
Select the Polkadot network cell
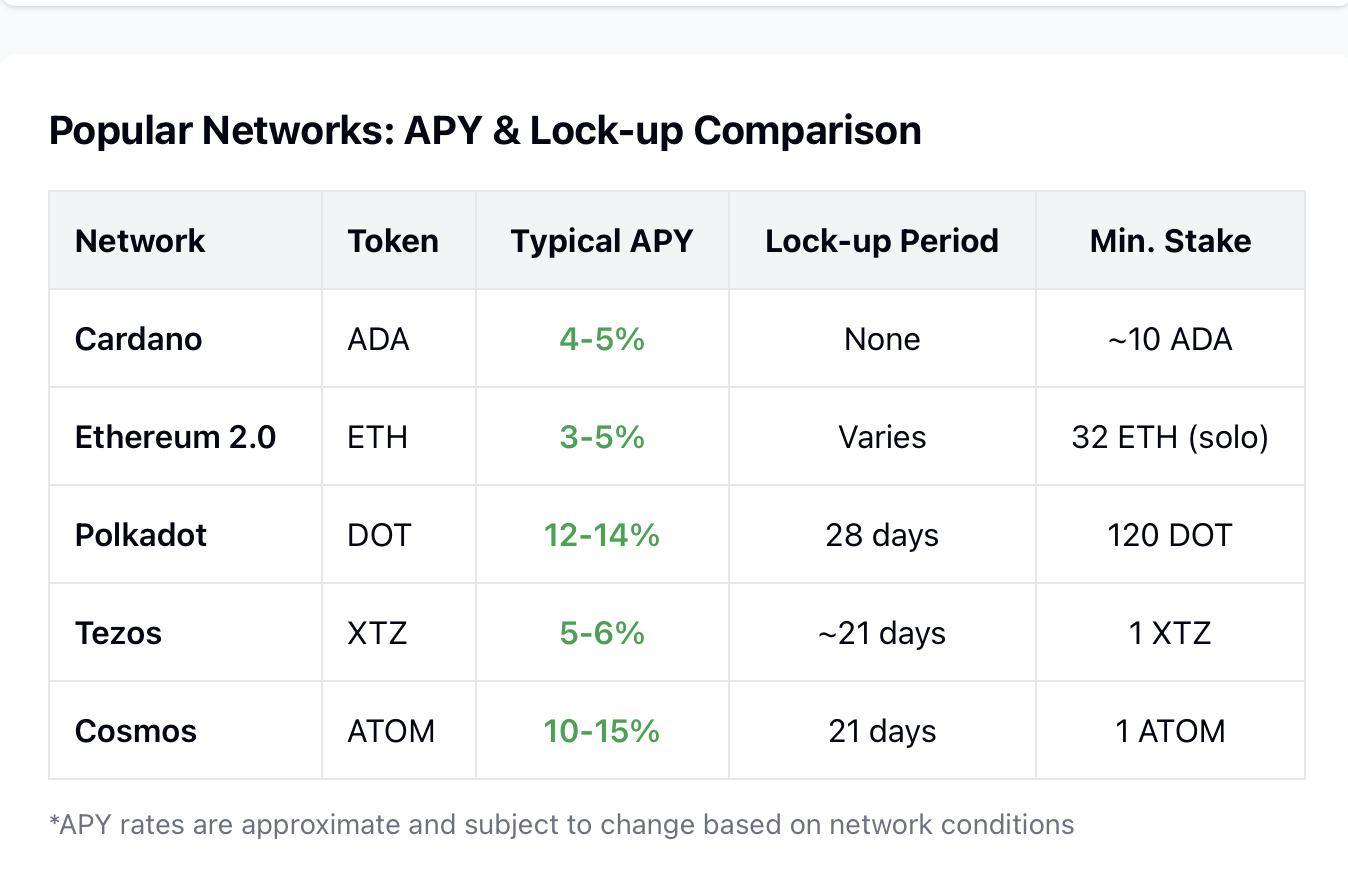coord(141,535)
